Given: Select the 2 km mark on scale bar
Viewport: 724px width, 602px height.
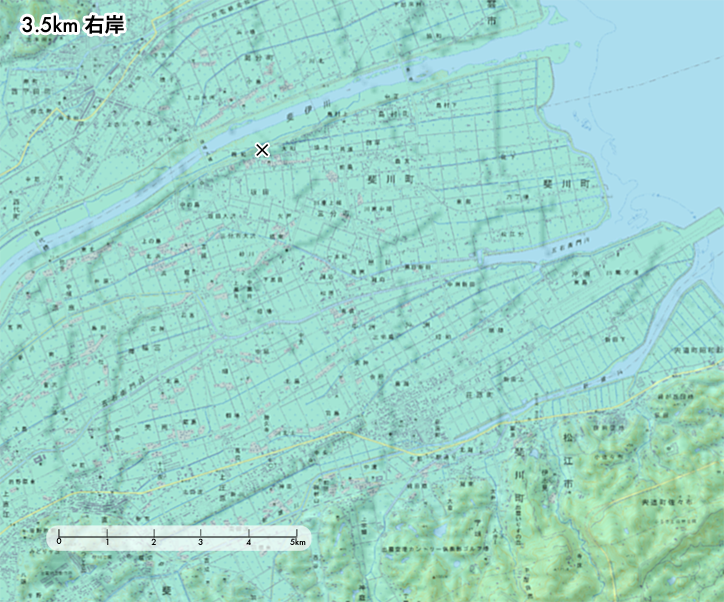Looking at the screenshot, I should coord(154,535).
